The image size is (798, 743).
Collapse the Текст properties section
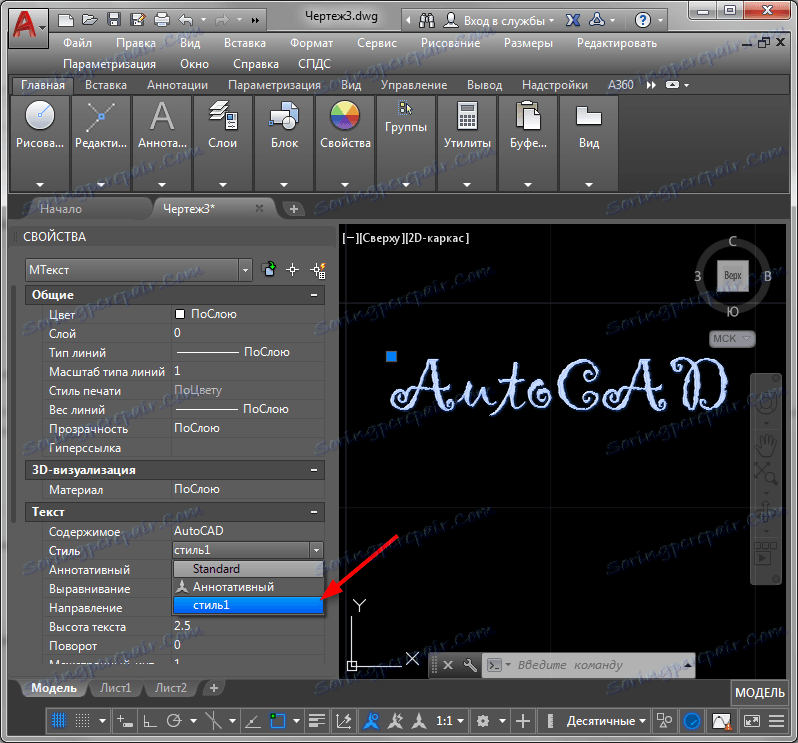point(314,512)
